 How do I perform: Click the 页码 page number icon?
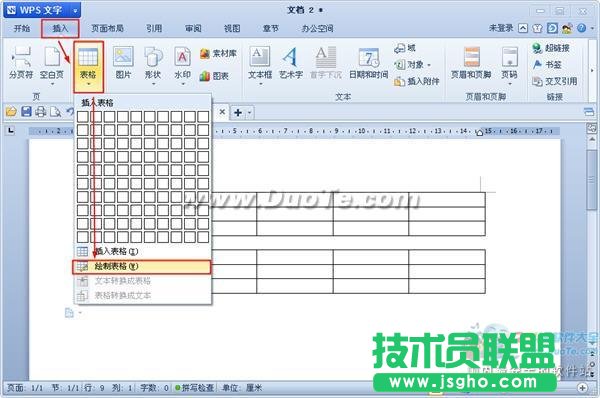[x=509, y=57]
